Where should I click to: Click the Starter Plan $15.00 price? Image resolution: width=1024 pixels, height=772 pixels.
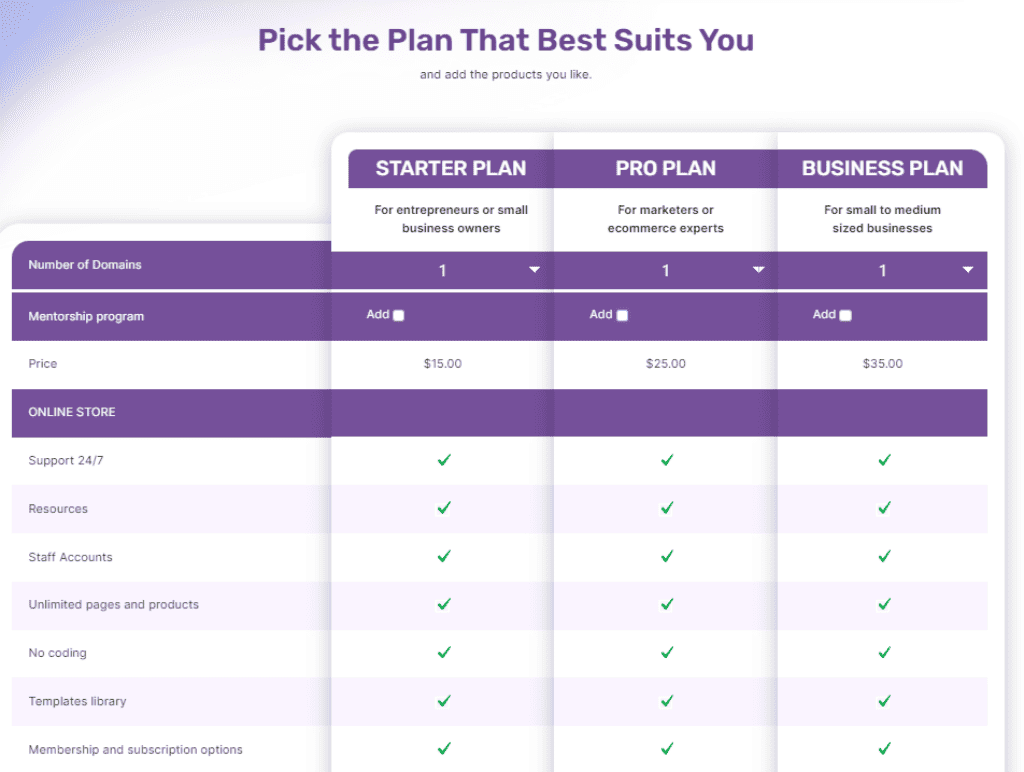coord(443,364)
